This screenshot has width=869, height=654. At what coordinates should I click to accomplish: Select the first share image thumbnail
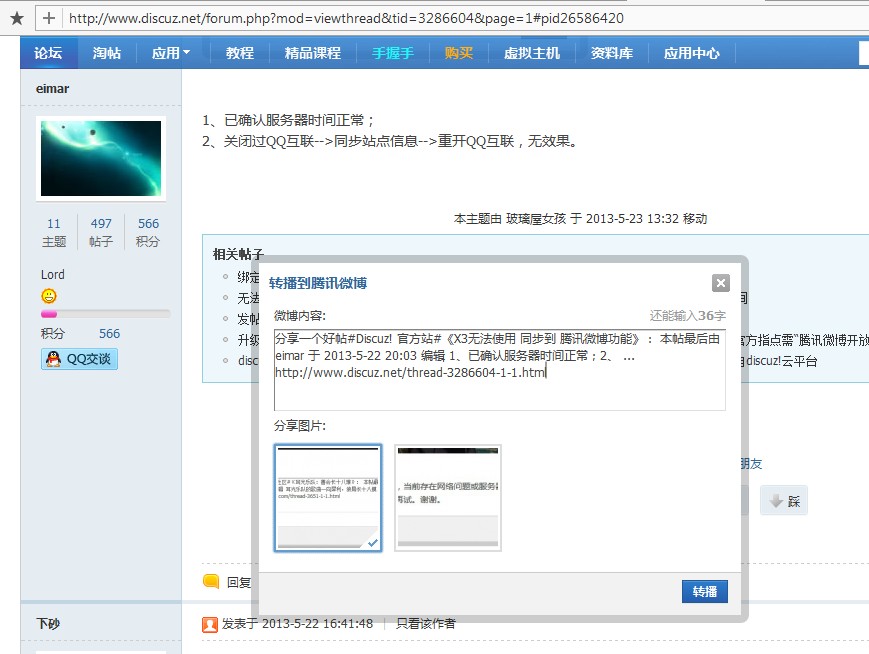(x=328, y=498)
